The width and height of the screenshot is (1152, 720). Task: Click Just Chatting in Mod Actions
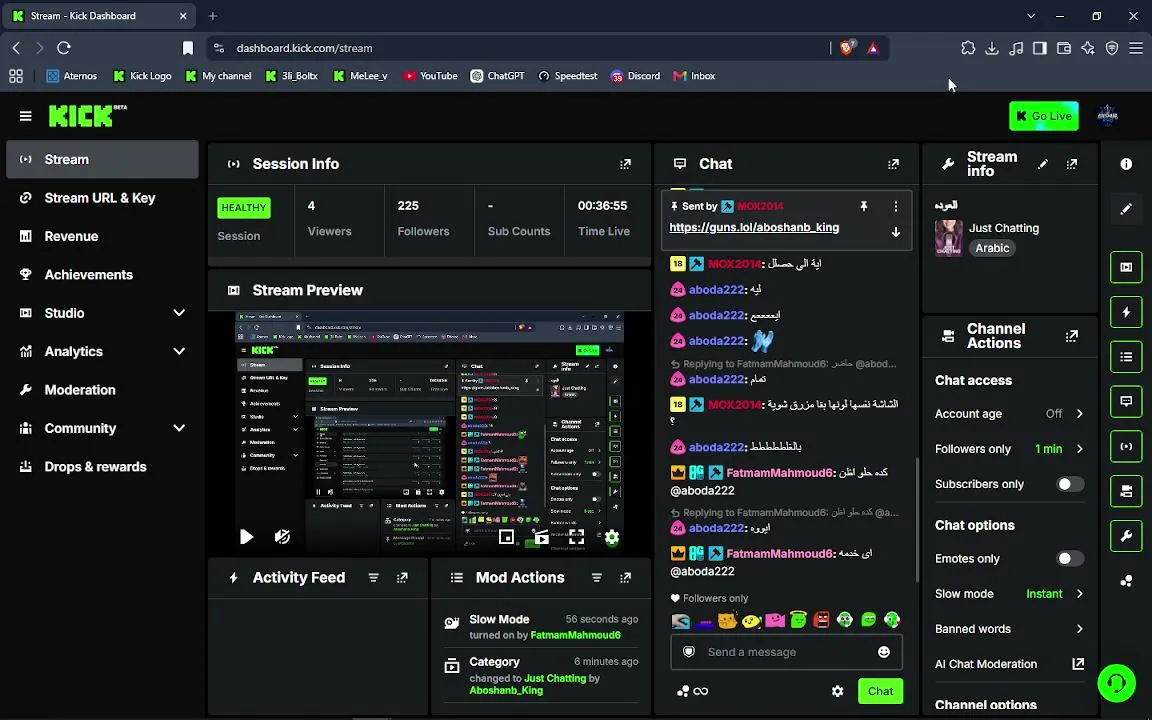pos(555,678)
